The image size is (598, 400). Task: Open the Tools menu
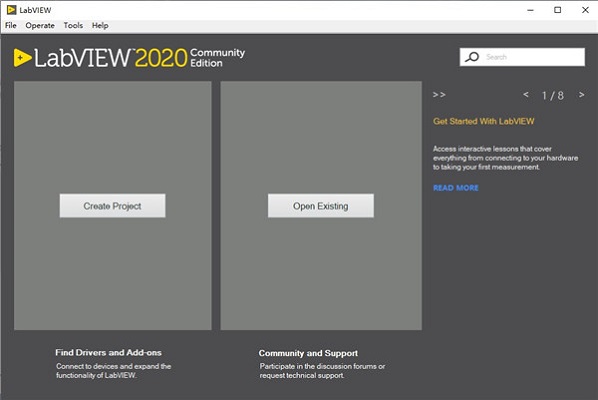coord(73,26)
